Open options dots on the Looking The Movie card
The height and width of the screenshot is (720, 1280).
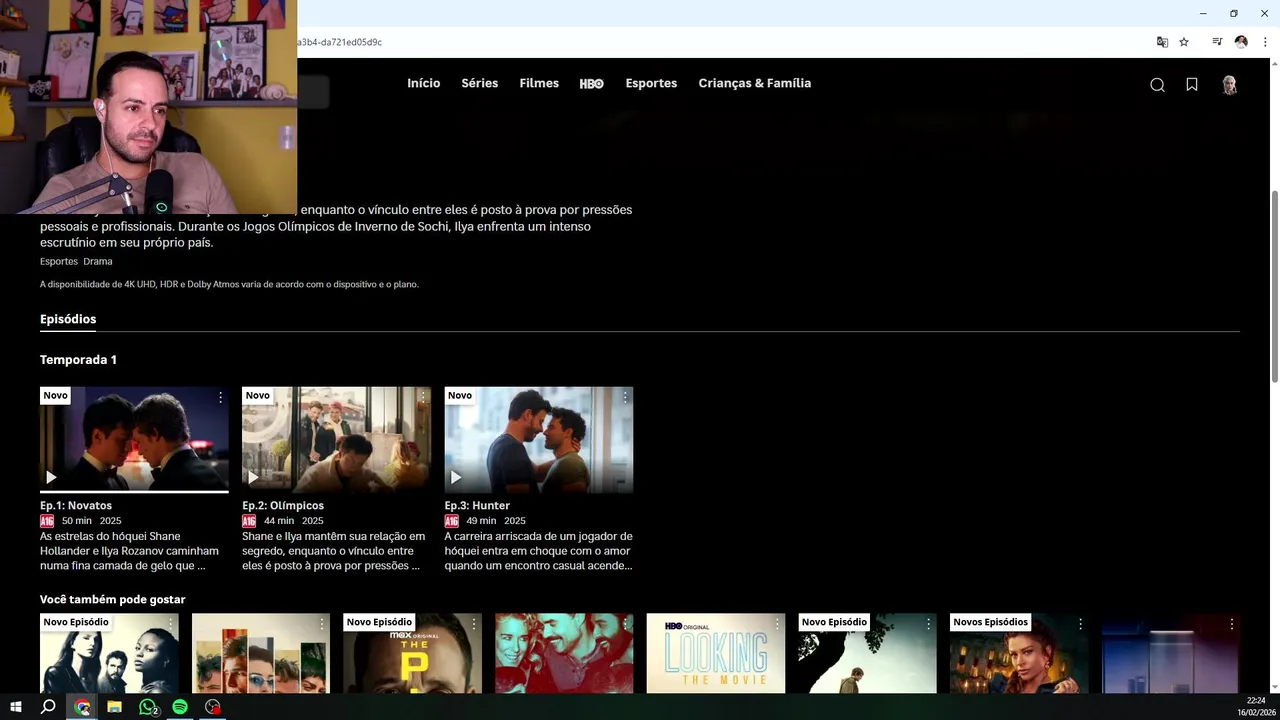(776, 623)
